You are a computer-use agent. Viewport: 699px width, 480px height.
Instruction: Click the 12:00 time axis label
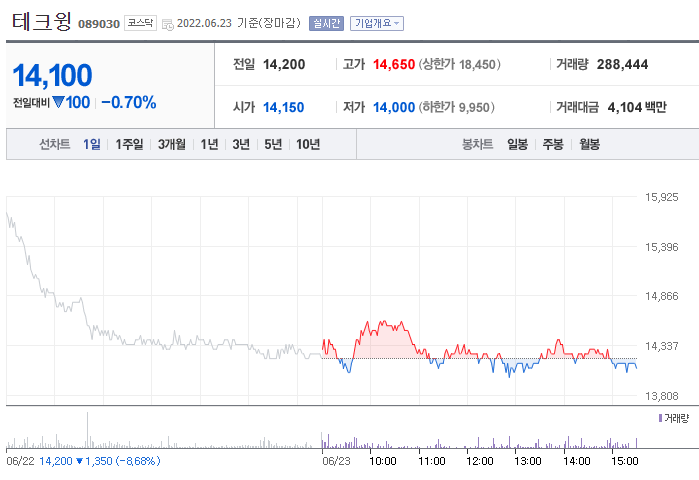tap(480, 461)
